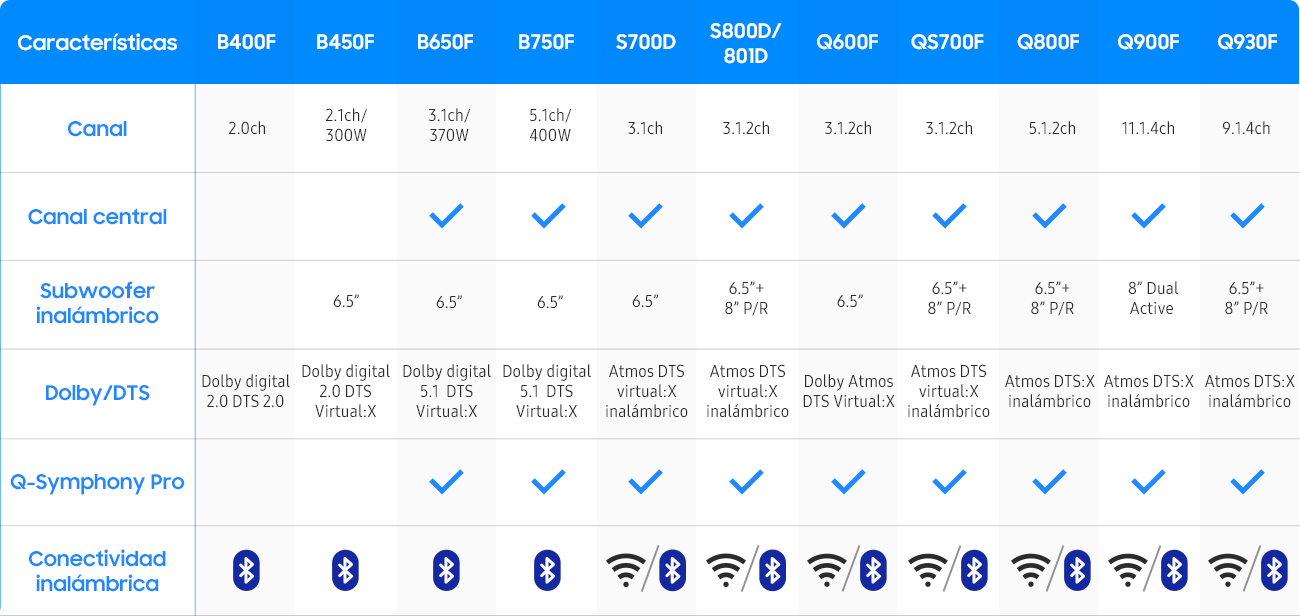The image size is (1300, 616).
Task: Click the Canal central checkmark for B650F
Action: coord(446,216)
